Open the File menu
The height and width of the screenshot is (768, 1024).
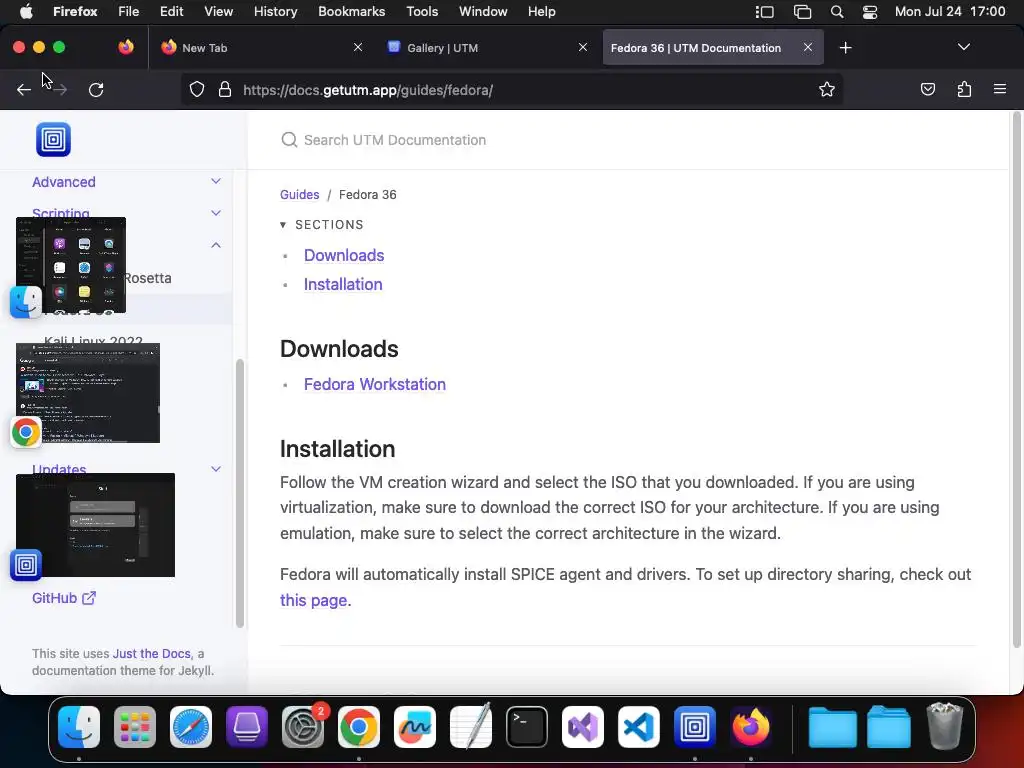pos(129,12)
